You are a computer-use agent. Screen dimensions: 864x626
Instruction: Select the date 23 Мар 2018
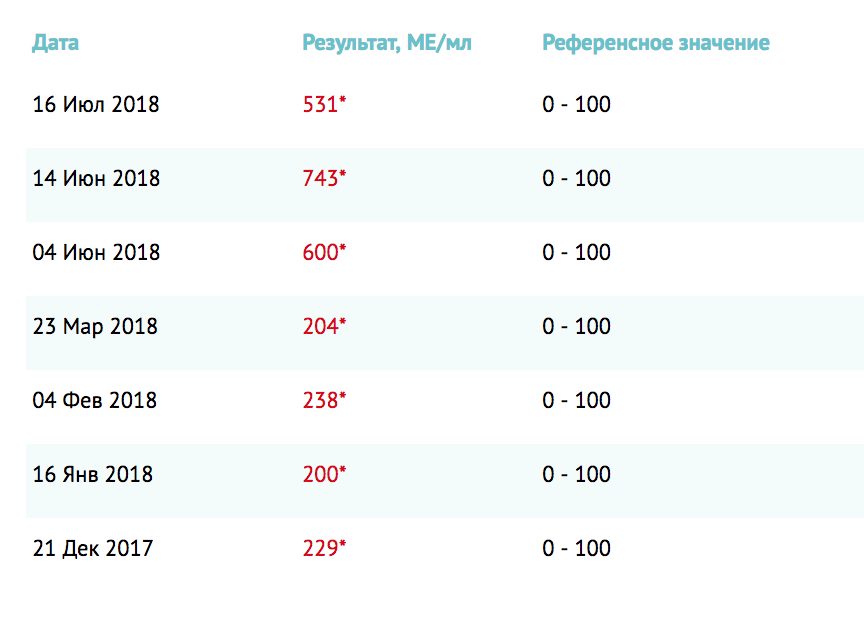click(95, 326)
